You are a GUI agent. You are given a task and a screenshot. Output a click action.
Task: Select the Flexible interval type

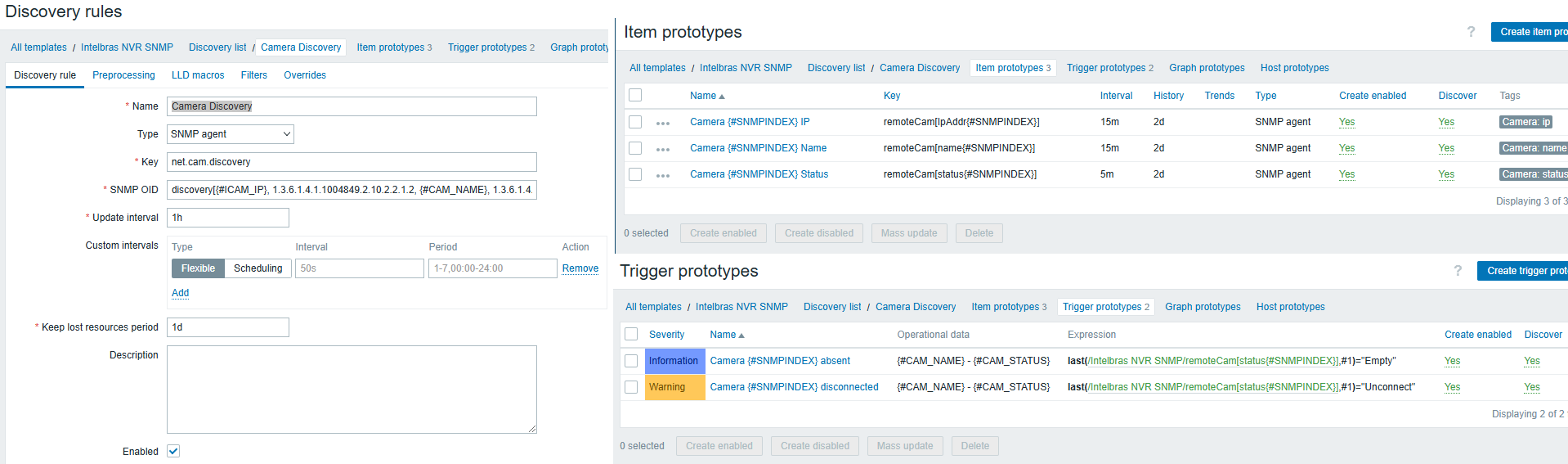click(x=198, y=268)
